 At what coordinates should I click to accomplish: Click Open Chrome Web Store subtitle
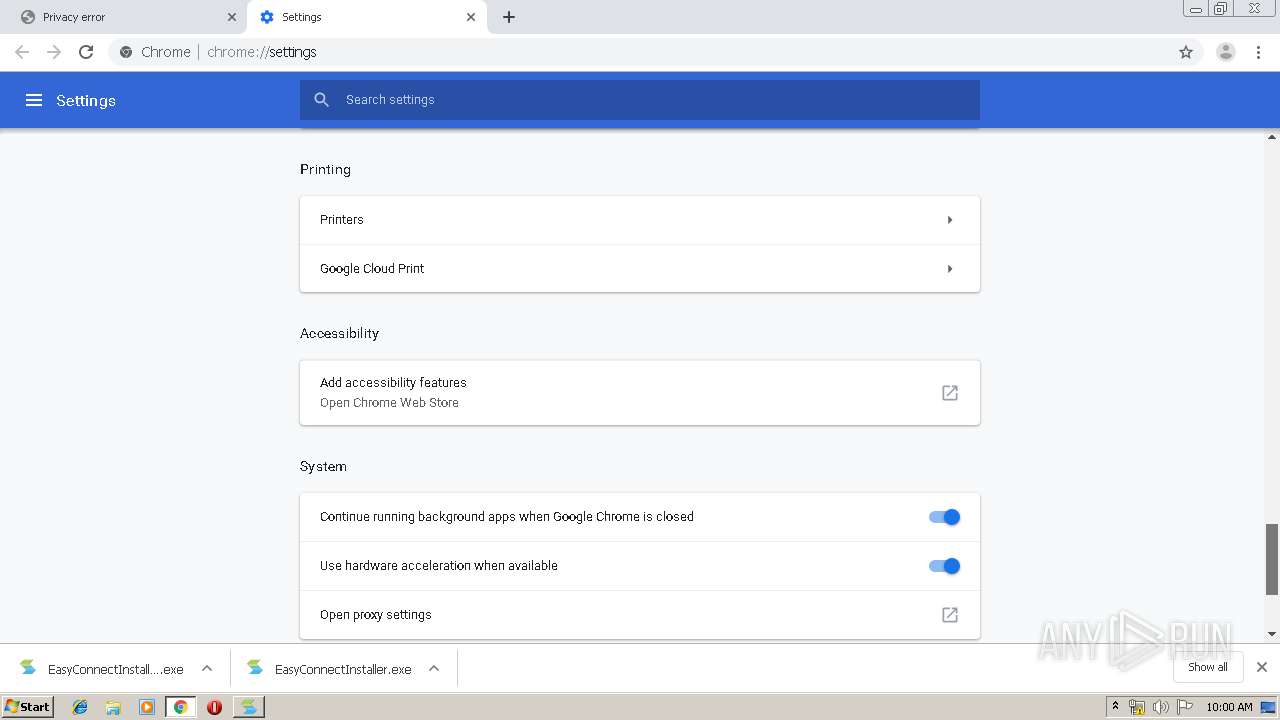pyautogui.click(x=389, y=403)
